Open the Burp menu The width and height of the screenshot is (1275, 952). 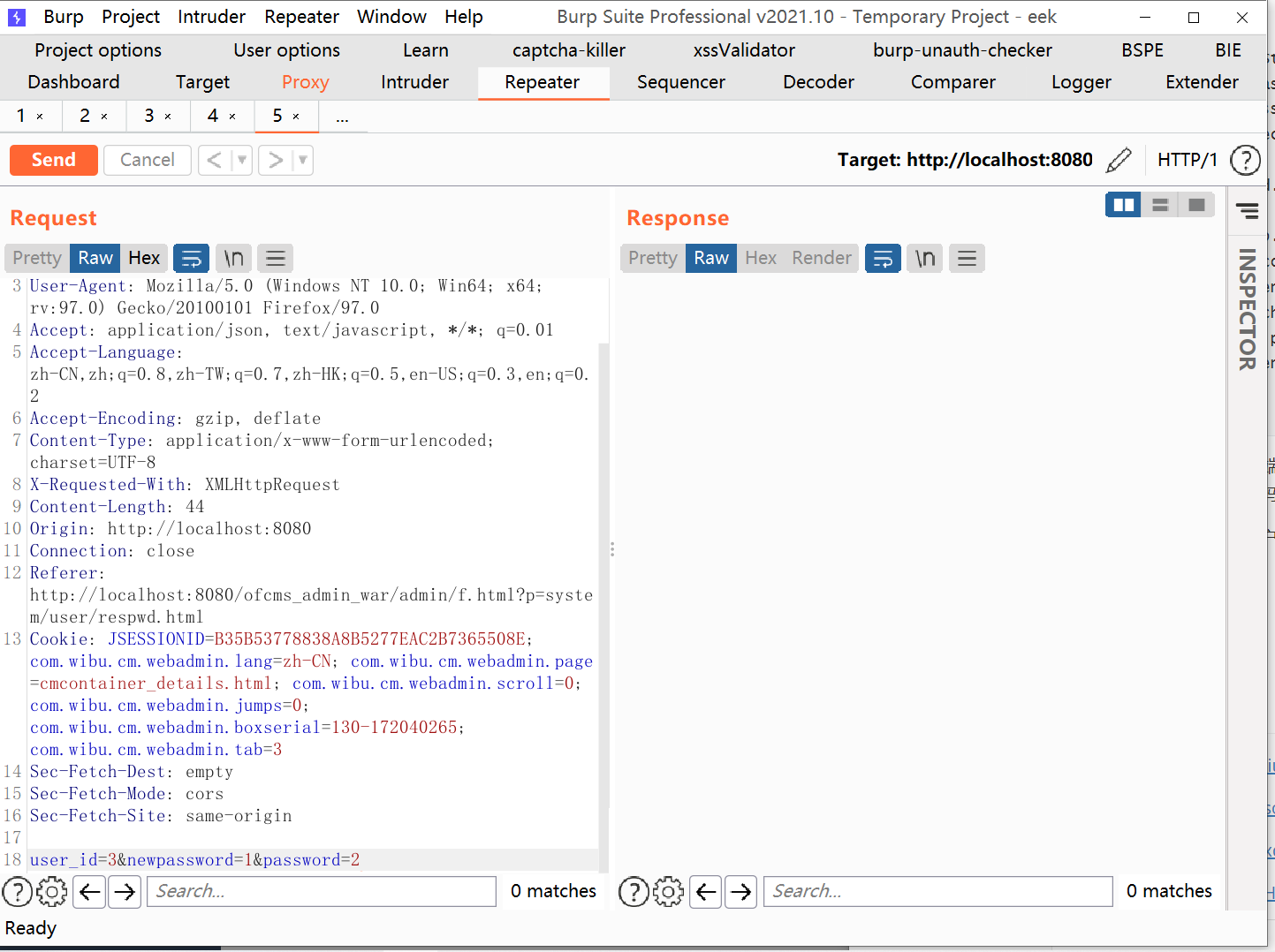[x=64, y=17]
